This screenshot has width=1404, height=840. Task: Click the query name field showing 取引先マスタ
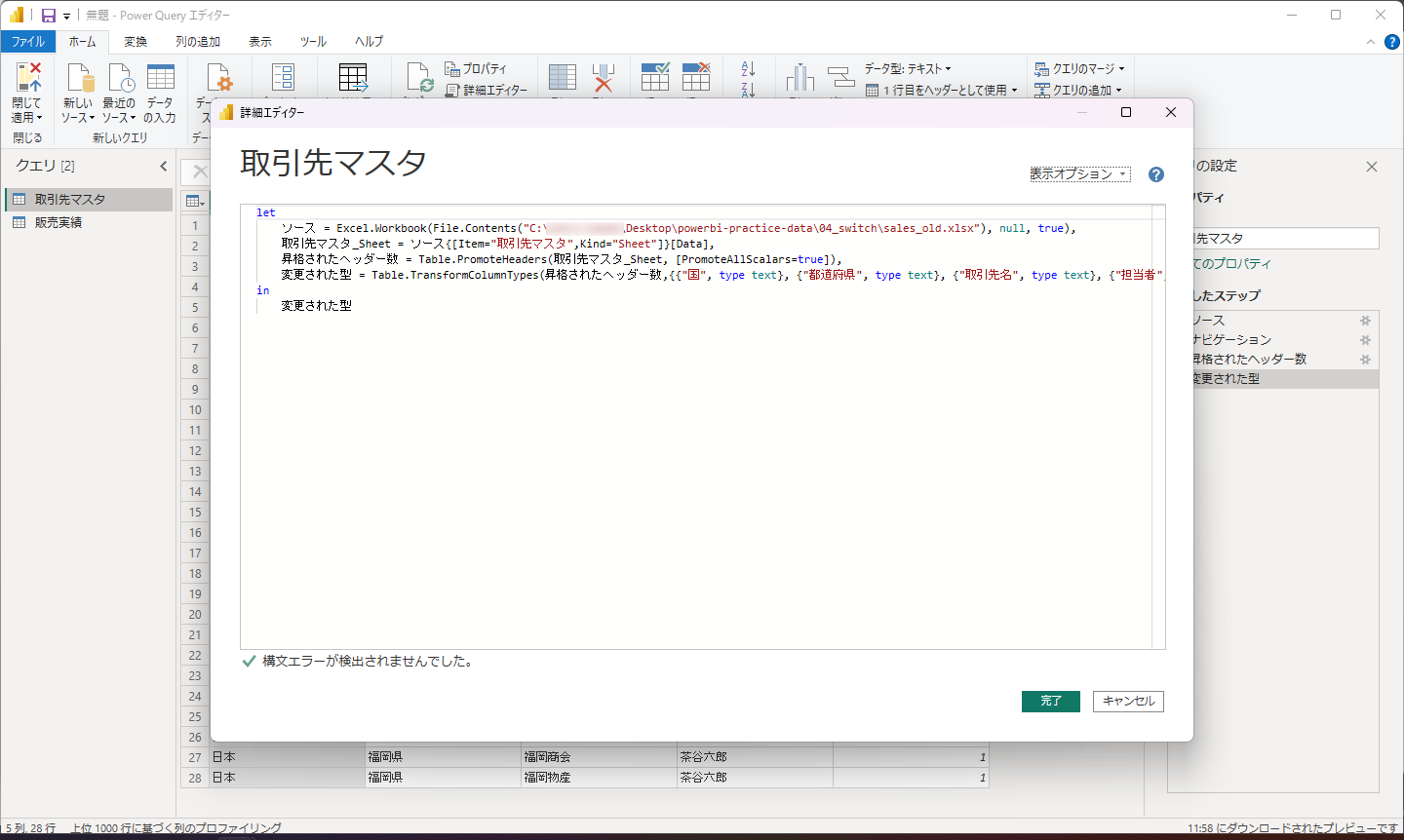(1285, 238)
